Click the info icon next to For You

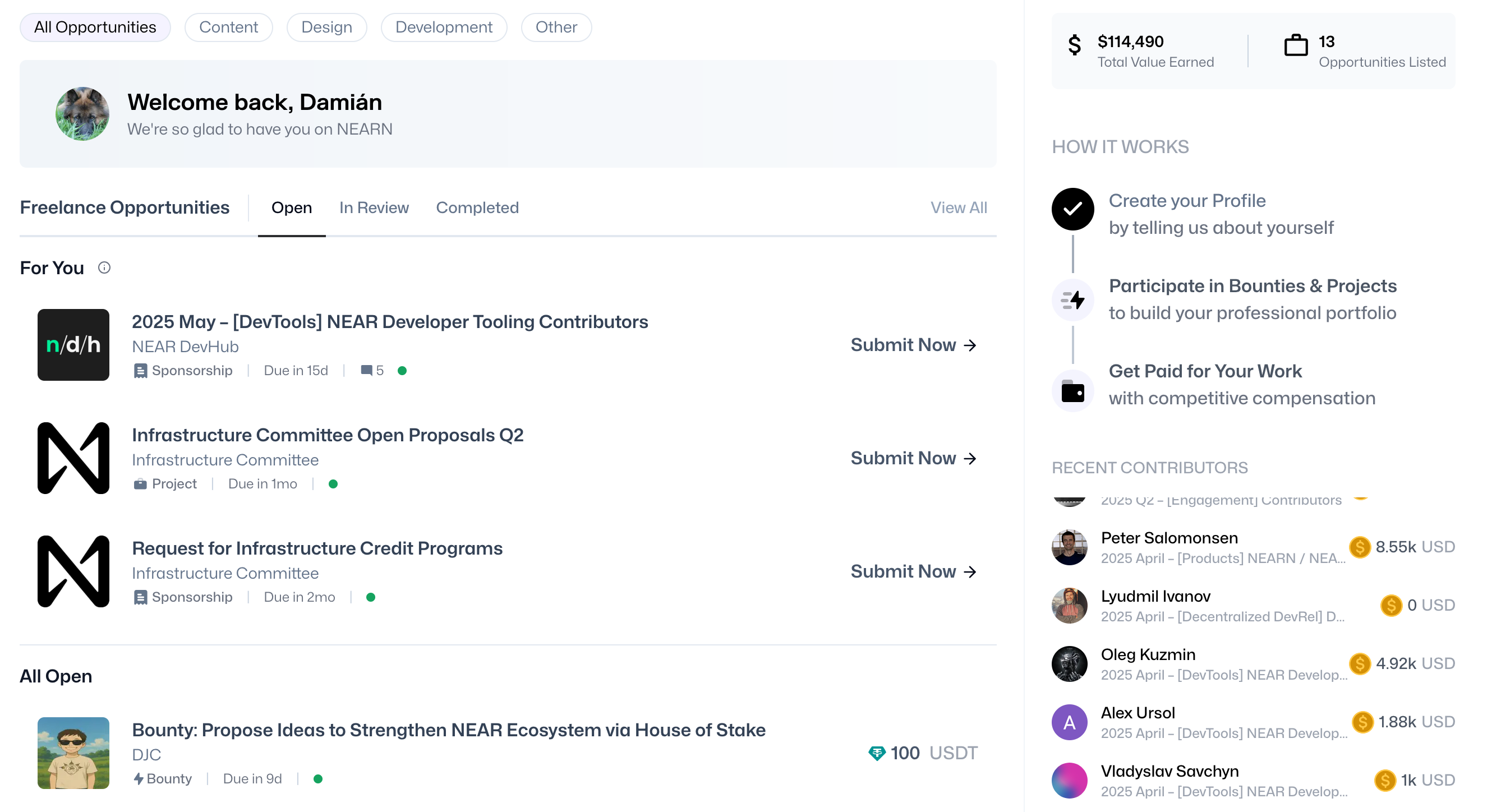pyautogui.click(x=104, y=267)
